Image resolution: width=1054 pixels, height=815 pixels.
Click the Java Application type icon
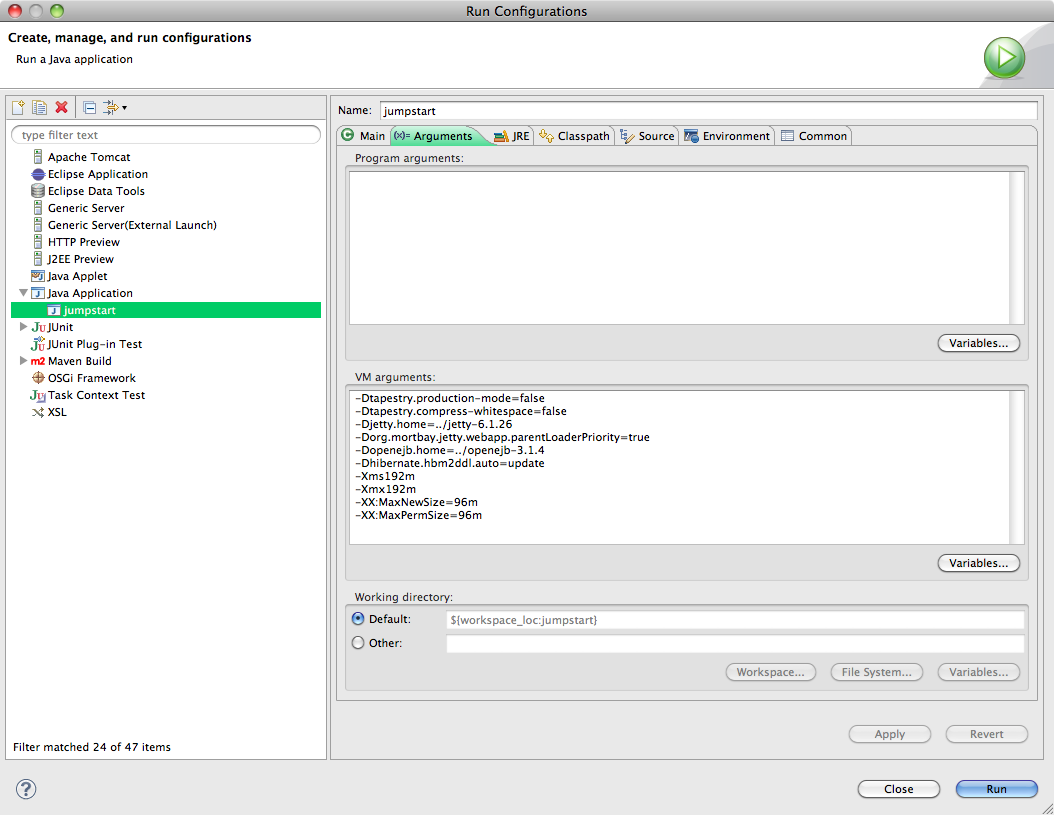click(x=38, y=293)
